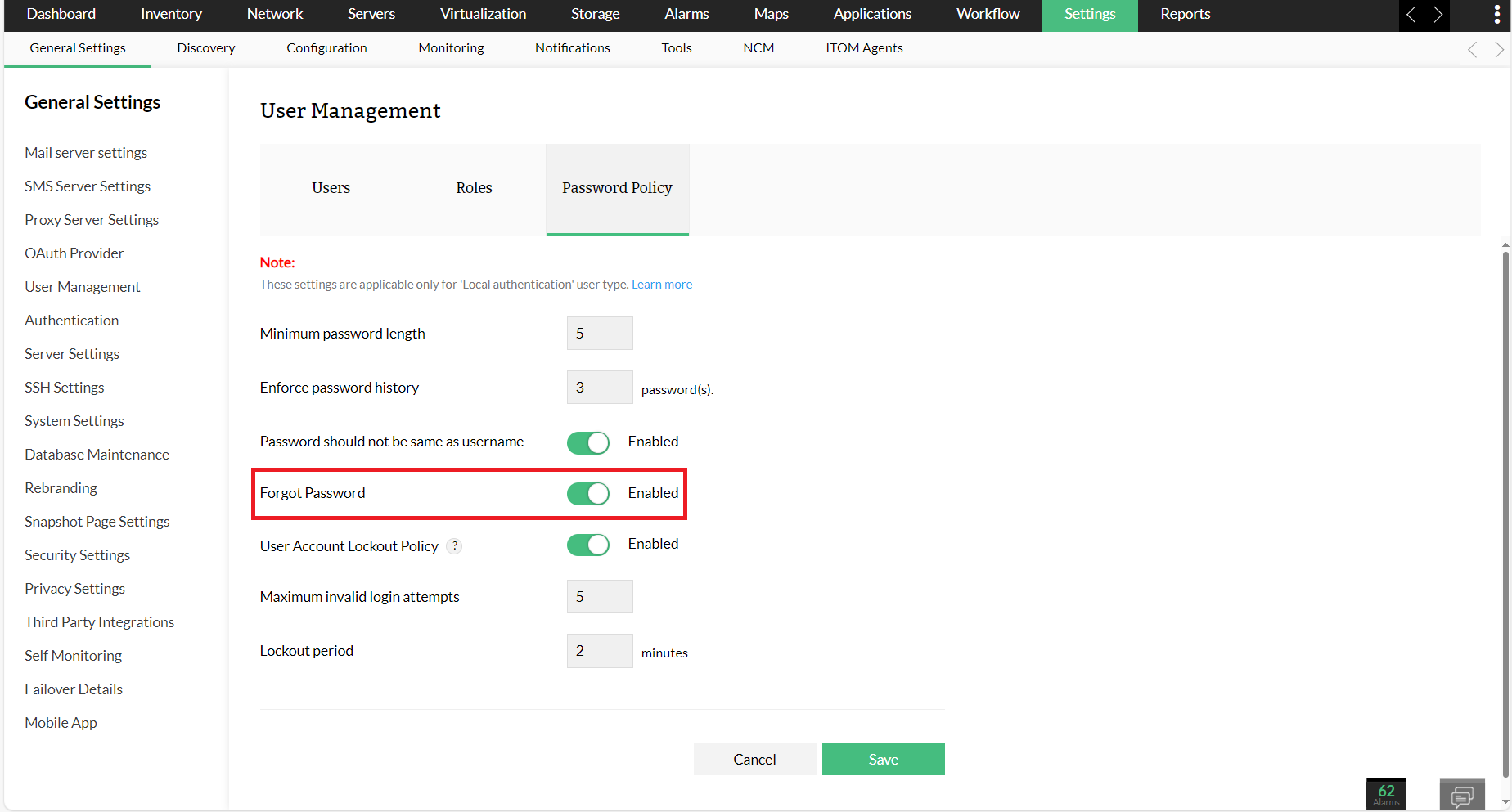Open SMS Server Settings
The image size is (1512, 812).
point(88,186)
